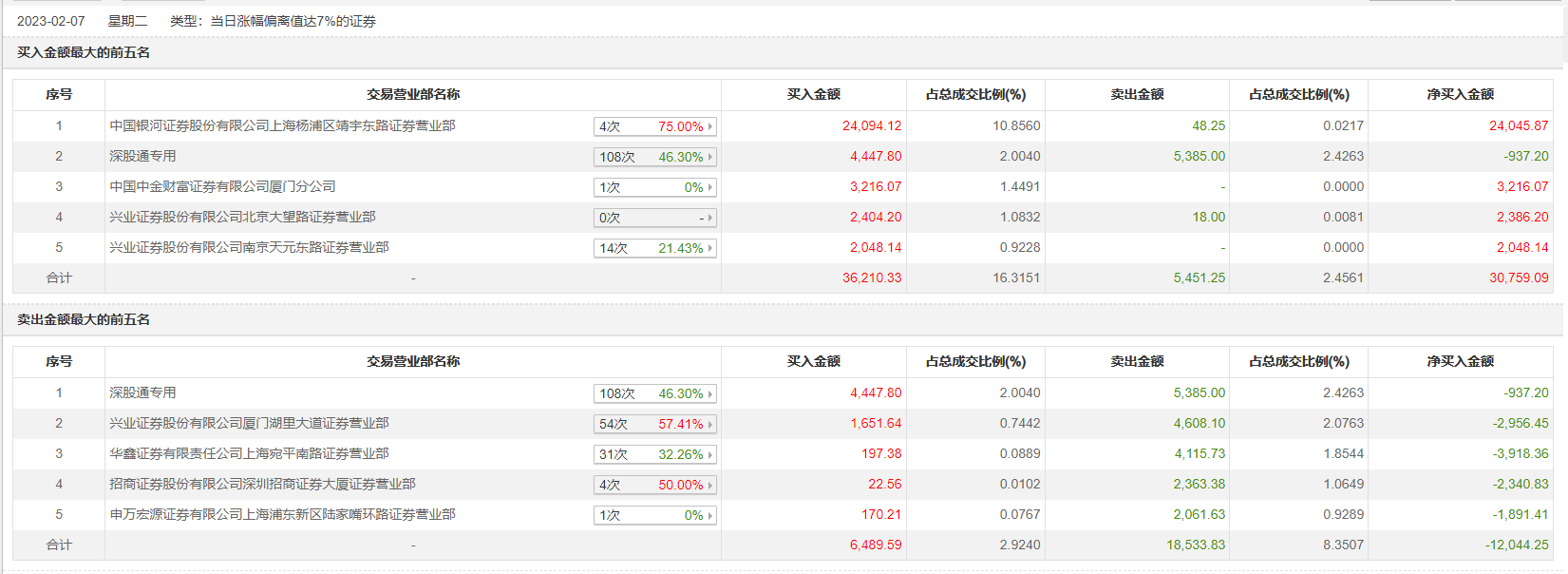Screen dimensions: 1568x574
Task: Expand the 4次 75.00% listing stats arrow
Action: (709, 126)
